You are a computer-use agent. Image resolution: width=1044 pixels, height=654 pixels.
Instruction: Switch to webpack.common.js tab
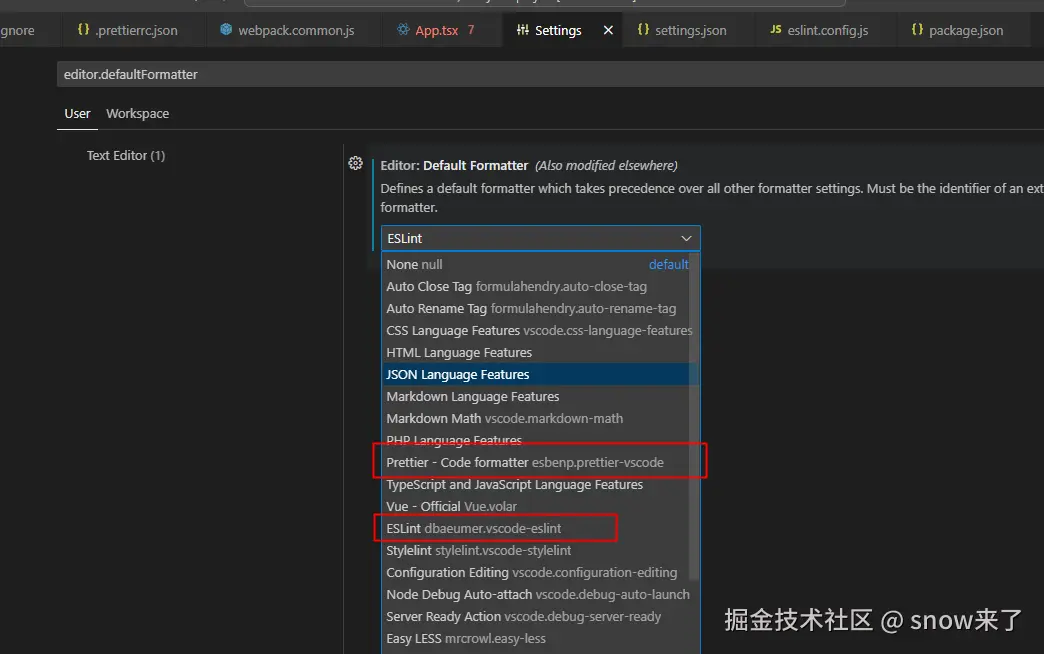point(294,31)
